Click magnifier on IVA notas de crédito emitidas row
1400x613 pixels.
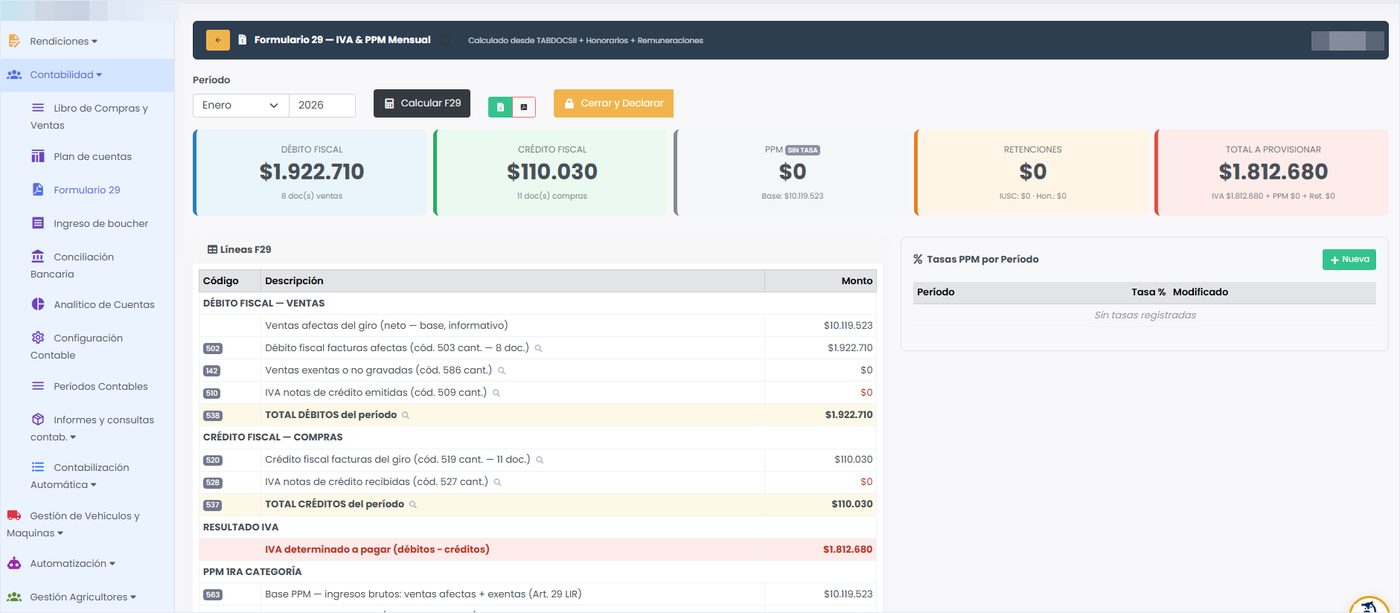coord(496,393)
